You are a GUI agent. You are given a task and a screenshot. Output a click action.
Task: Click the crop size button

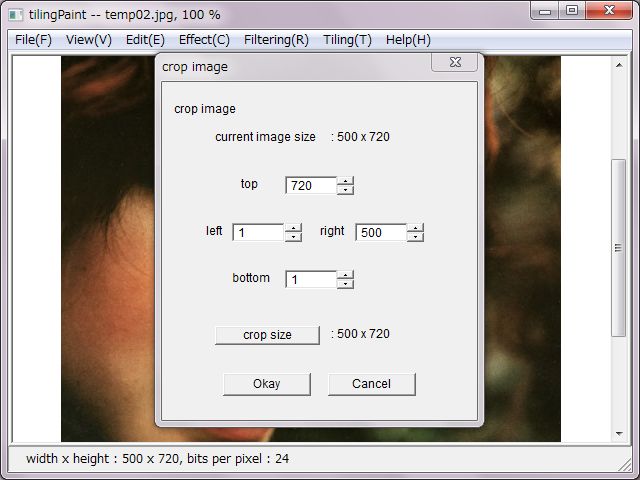(x=267, y=335)
